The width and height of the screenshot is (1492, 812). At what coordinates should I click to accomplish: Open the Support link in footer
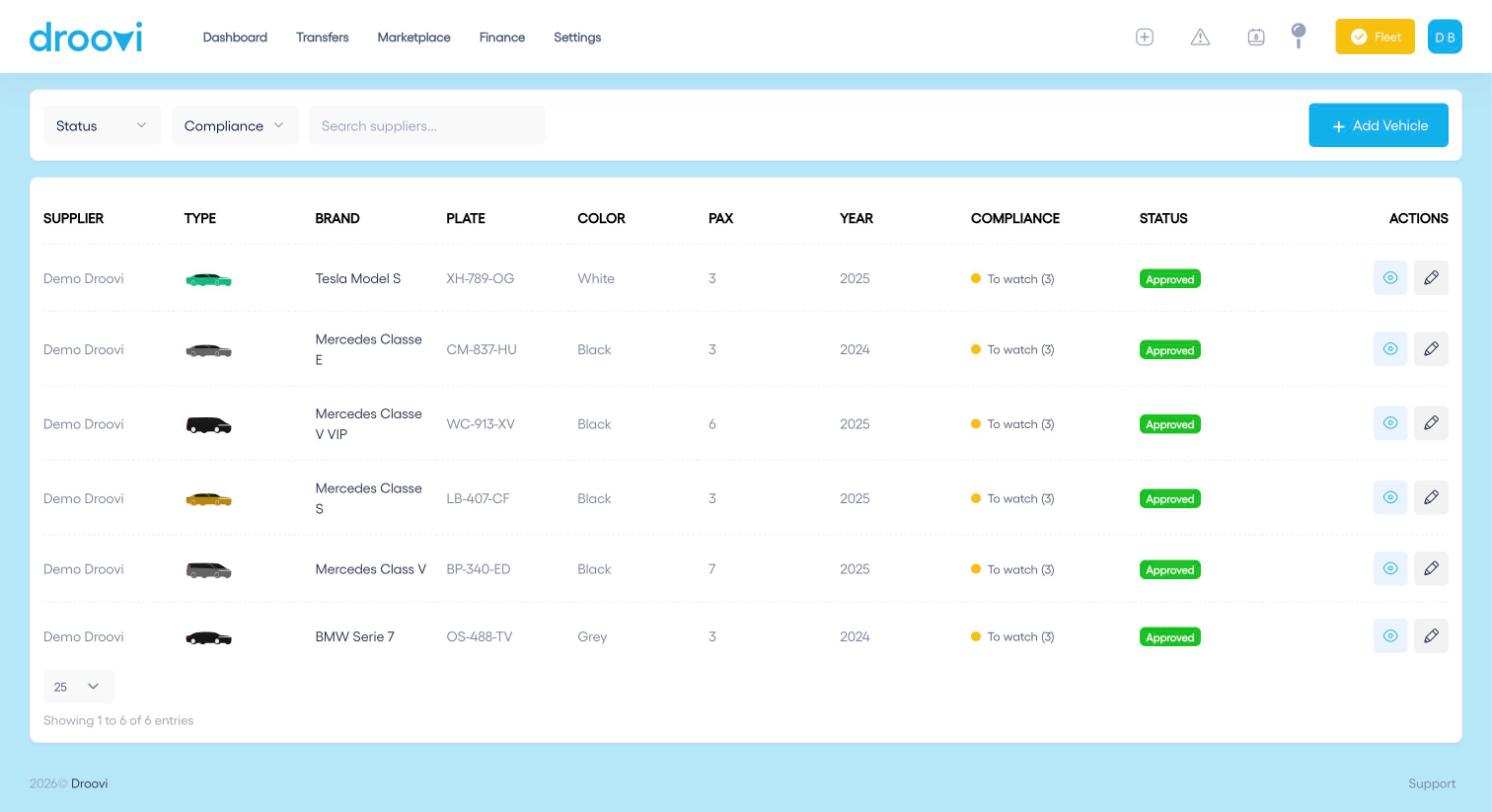point(1432,783)
